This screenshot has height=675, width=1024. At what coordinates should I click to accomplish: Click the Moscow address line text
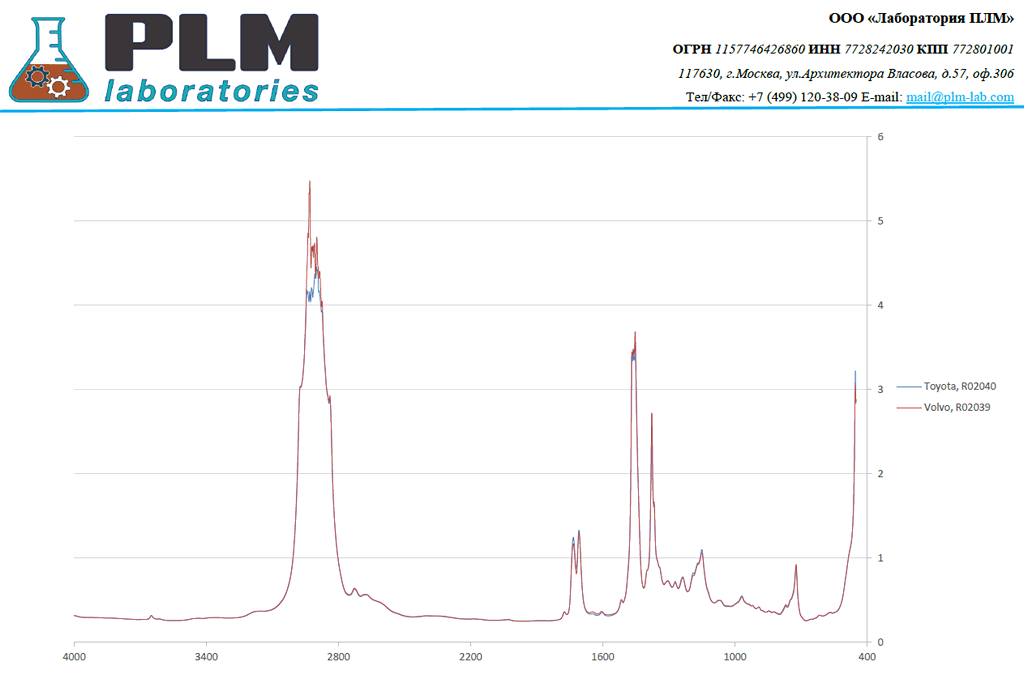coord(845,73)
